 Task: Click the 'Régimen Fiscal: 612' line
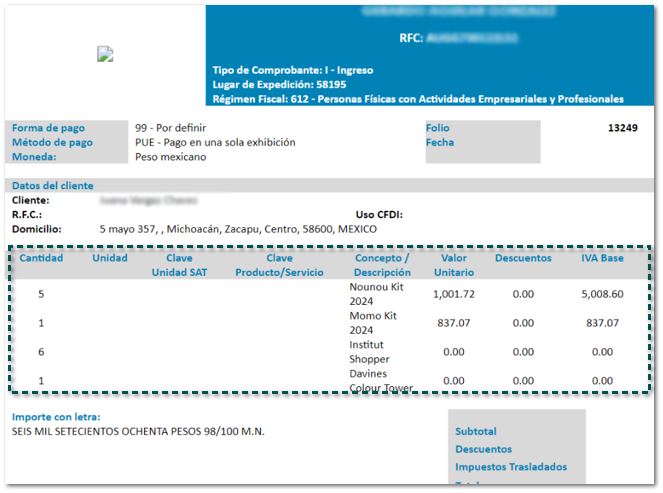pyautogui.click(x=418, y=99)
